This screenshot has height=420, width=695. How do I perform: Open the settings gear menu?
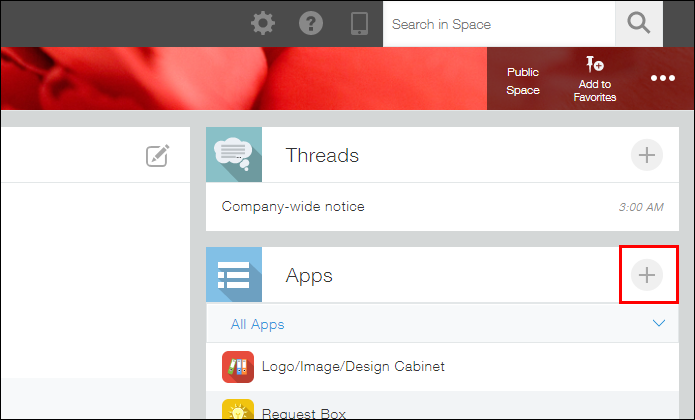coord(263,23)
